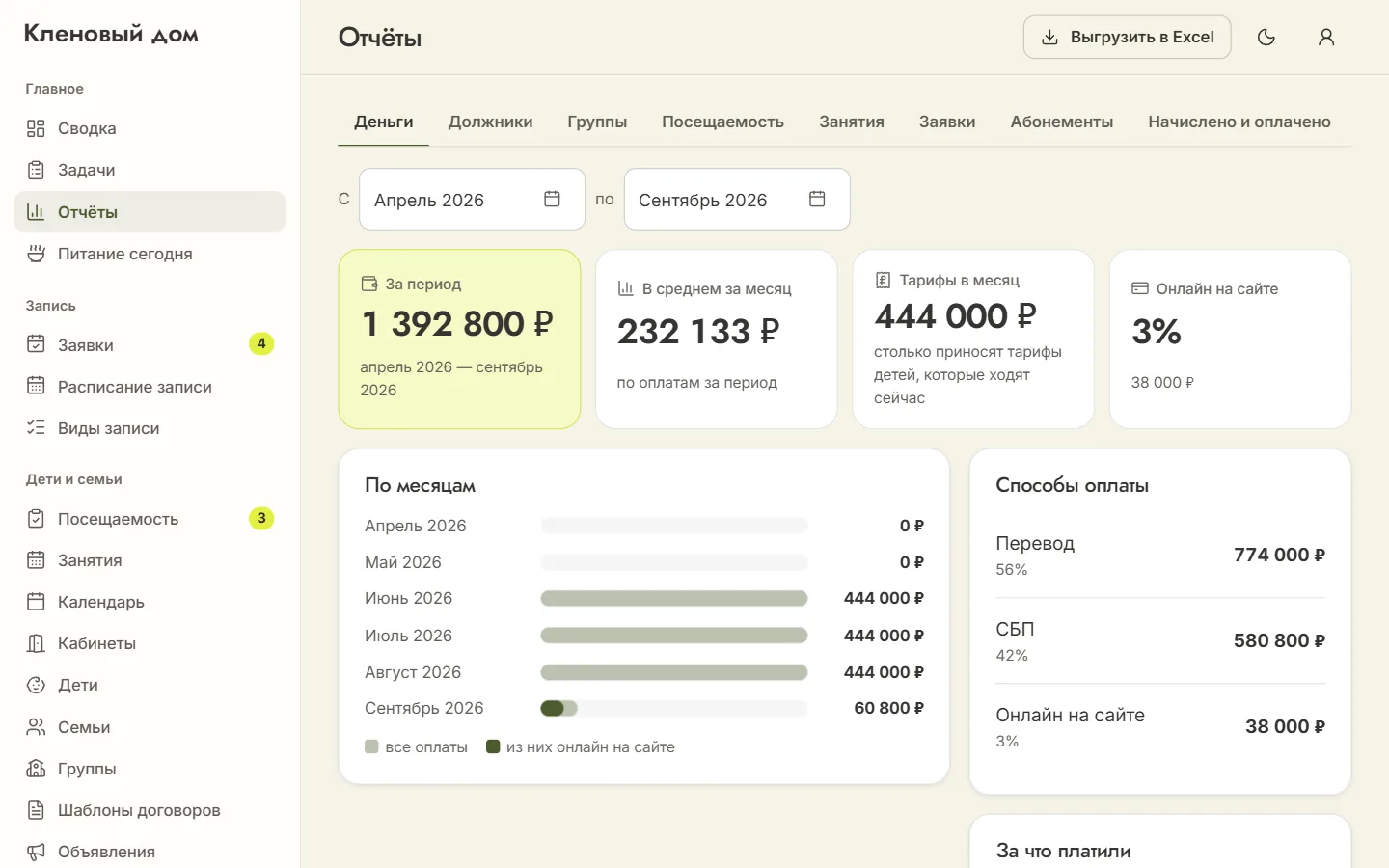Select the Начислено и оплачено tab

click(x=1239, y=122)
